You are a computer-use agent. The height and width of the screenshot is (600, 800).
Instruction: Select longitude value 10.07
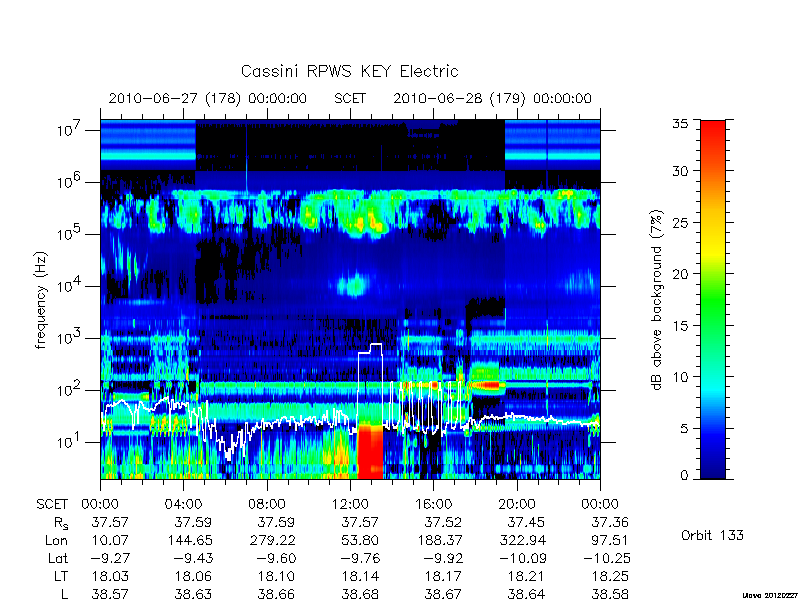[x=110, y=540]
